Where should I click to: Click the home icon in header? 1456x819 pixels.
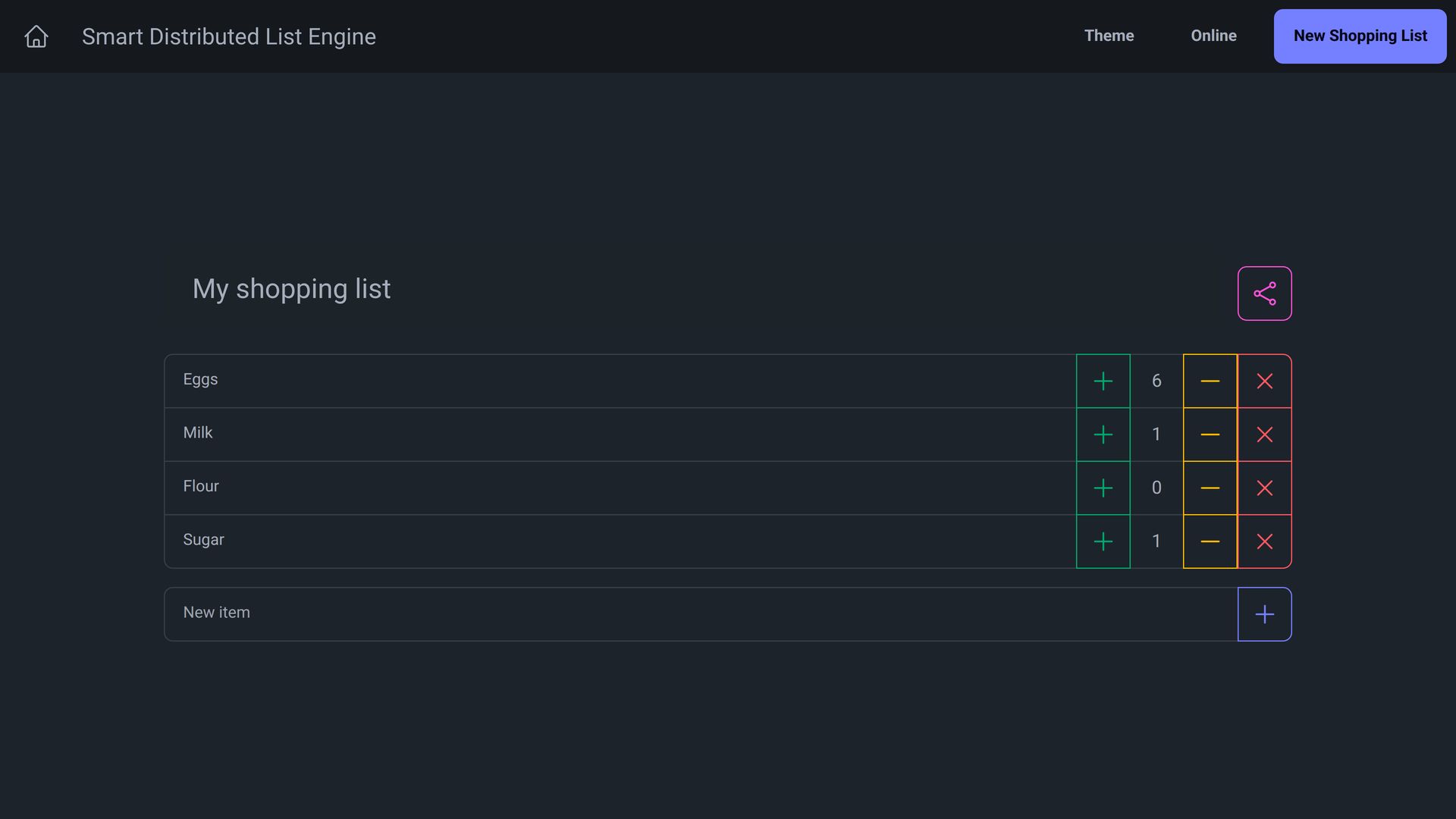click(36, 36)
